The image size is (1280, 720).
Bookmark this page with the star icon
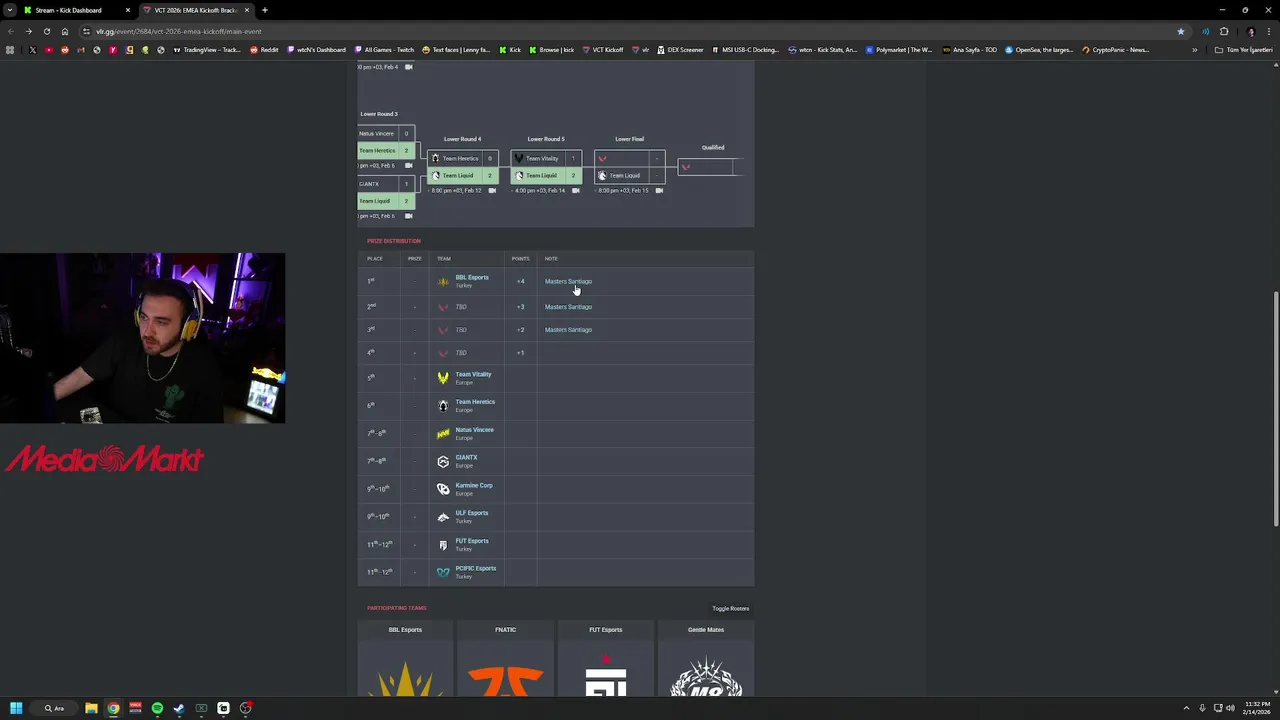tap(1181, 31)
